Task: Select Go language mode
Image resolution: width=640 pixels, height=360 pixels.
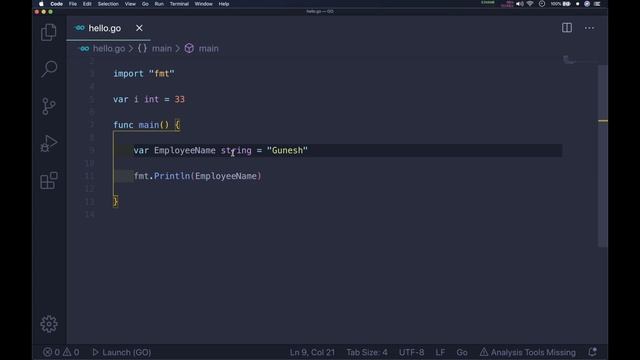Action: click(462, 352)
